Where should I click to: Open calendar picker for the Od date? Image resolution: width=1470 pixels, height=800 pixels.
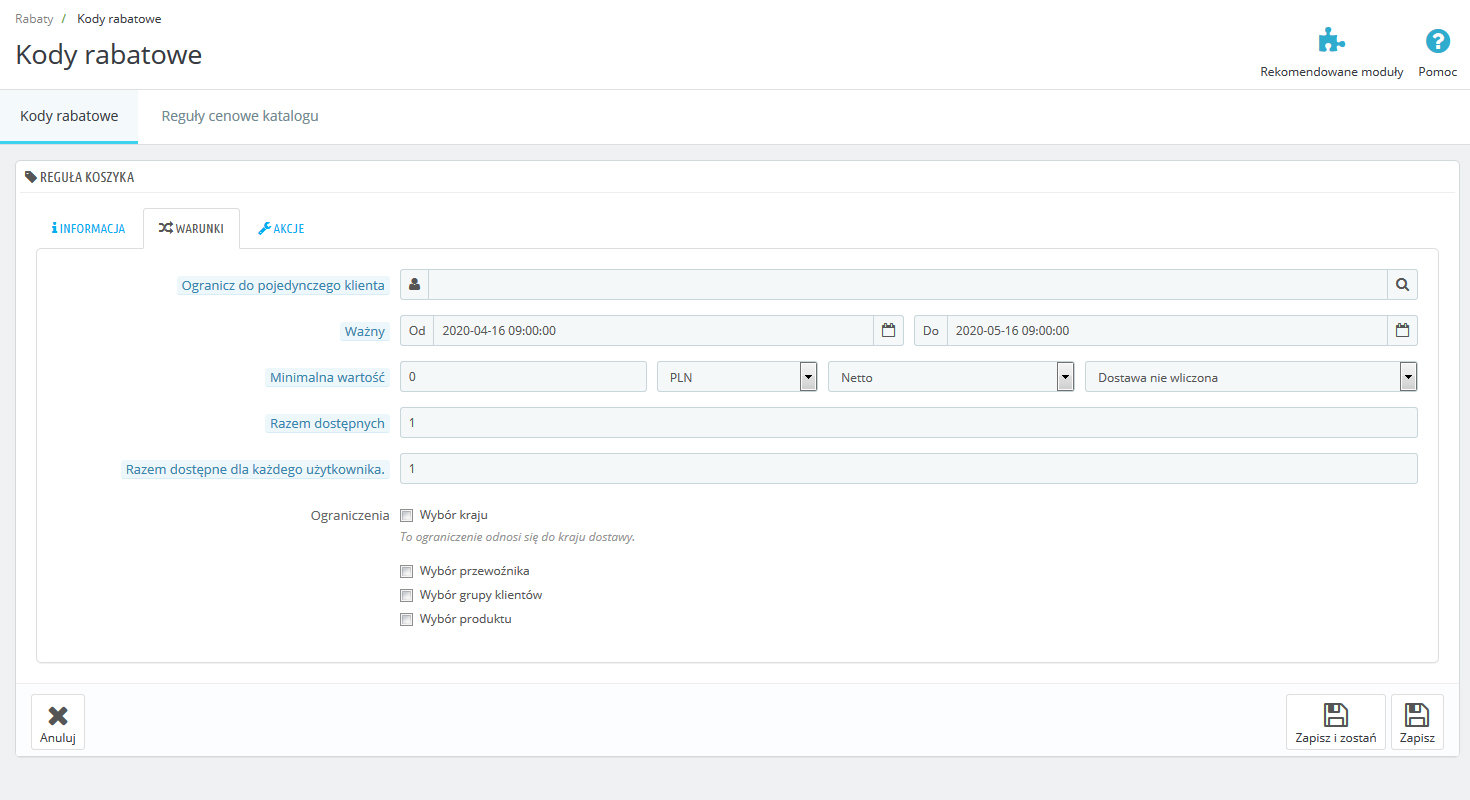888,331
